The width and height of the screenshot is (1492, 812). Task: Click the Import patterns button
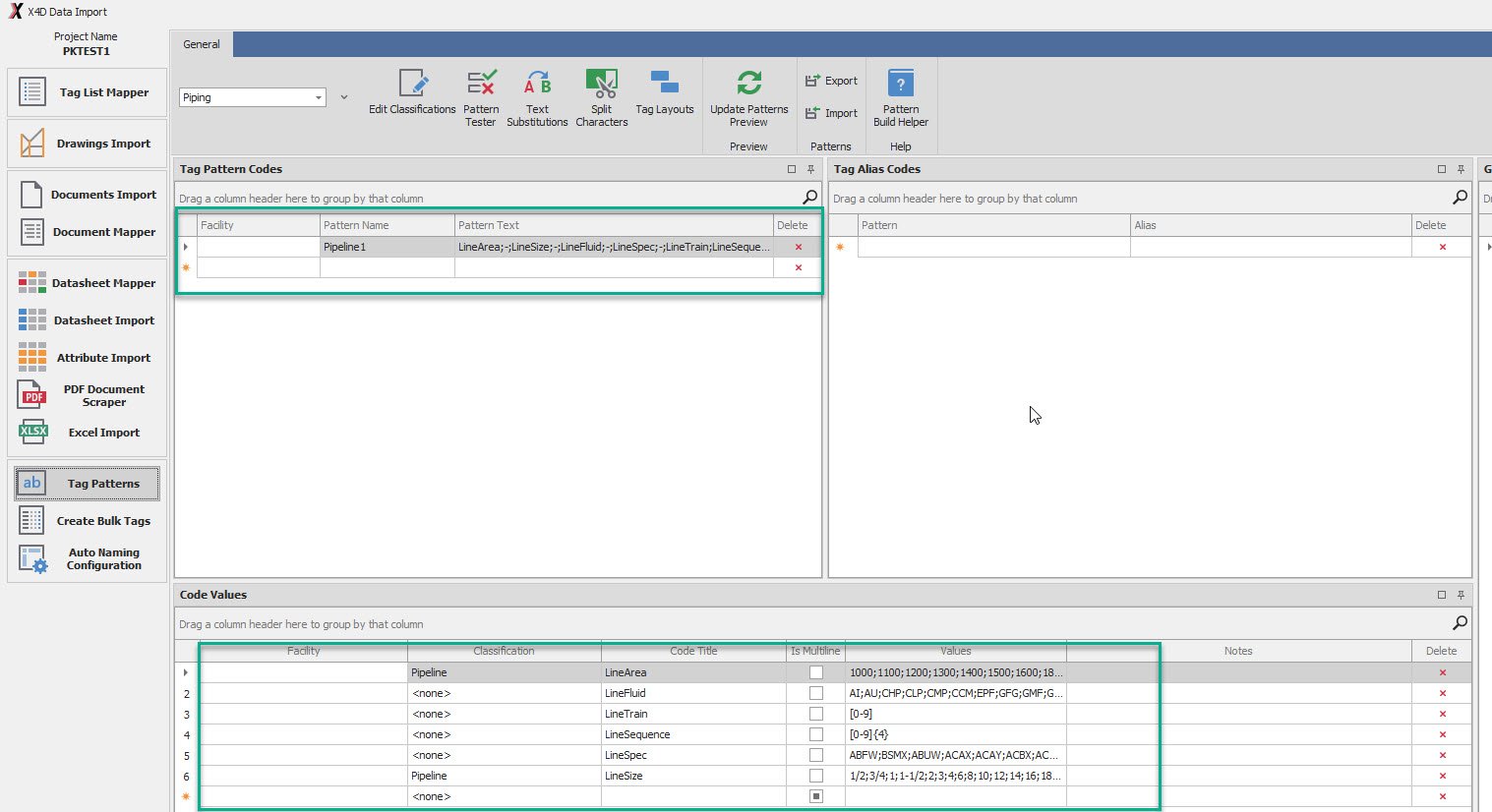(x=831, y=113)
